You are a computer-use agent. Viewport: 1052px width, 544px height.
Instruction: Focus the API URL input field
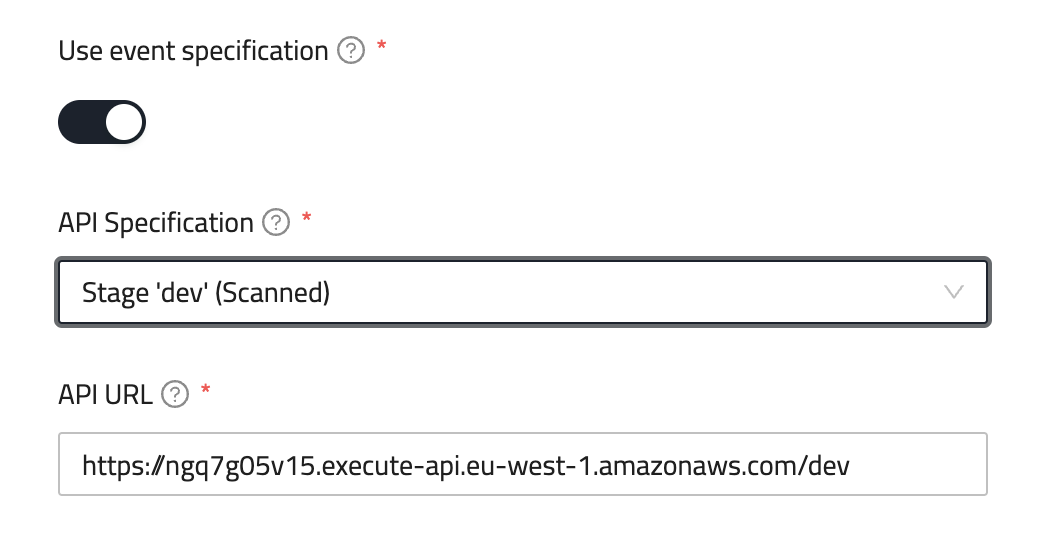pos(522,464)
